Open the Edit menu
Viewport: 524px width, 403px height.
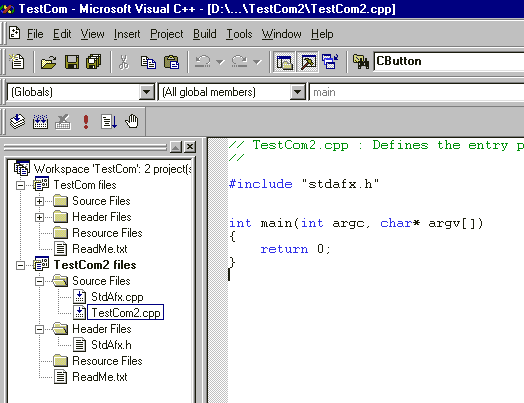tap(62, 34)
